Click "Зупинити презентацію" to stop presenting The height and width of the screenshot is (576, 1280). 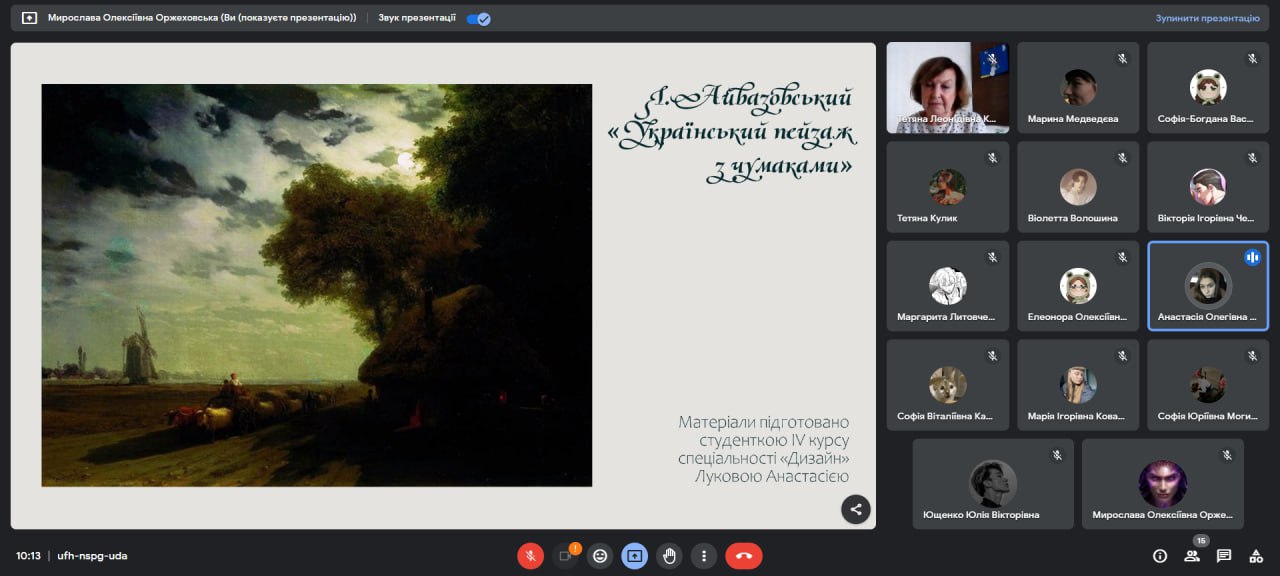1207,18
